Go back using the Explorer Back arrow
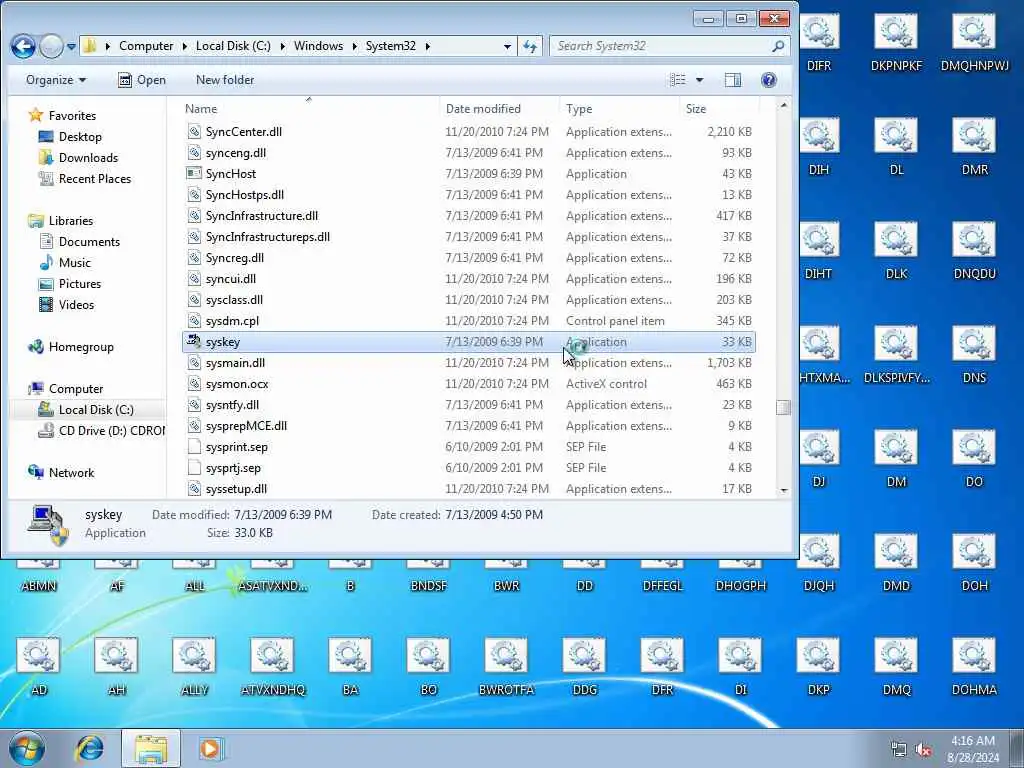The height and width of the screenshot is (768, 1024). [x=23, y=46]
